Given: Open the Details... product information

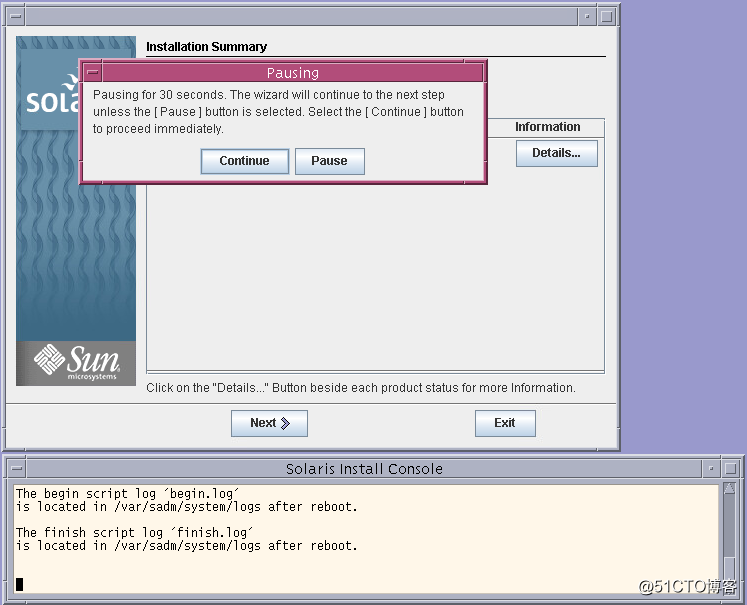Looking at the screenshot, I should pyautogui.click(x=556, y=153).
